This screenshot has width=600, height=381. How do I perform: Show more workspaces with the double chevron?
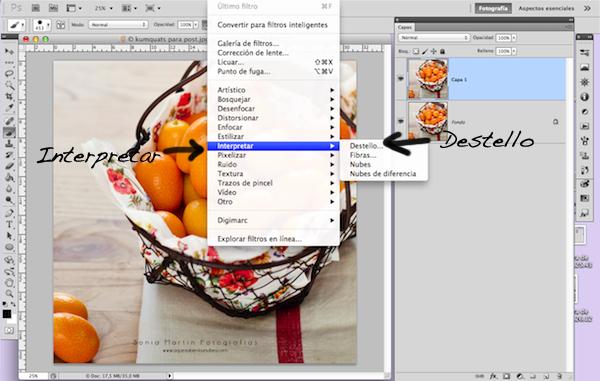point(587,8)
